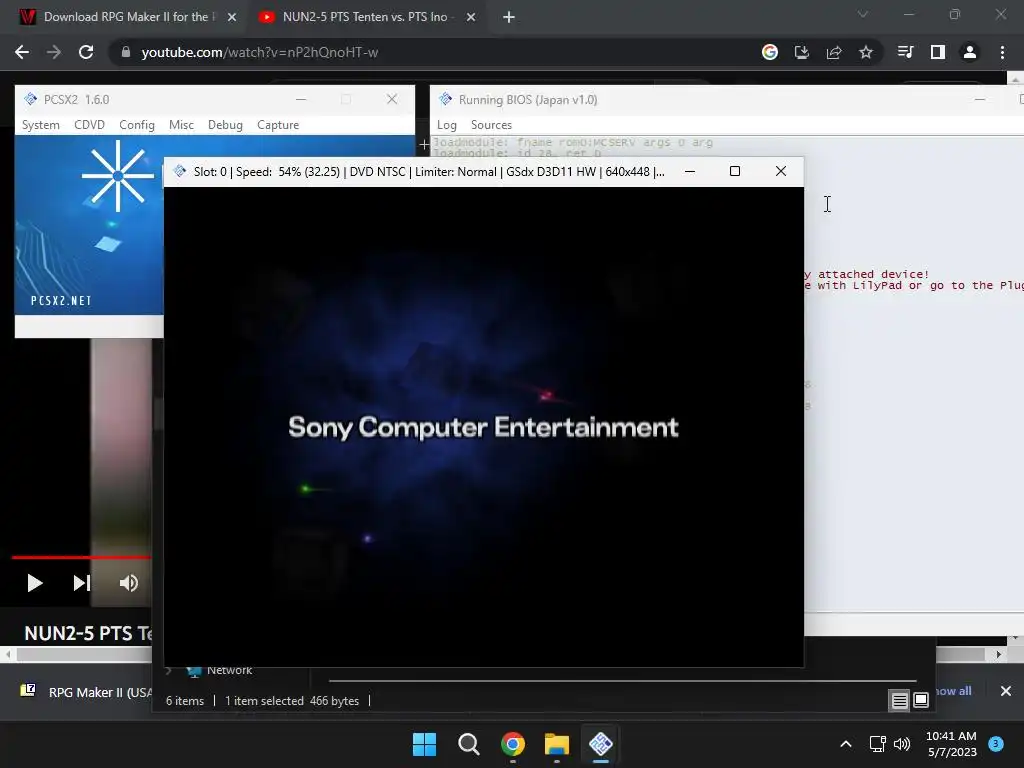The width and height of the screenshot is (1024, 768).
Task: Open the Config menu in PCSX2
Action: (136, 125)
